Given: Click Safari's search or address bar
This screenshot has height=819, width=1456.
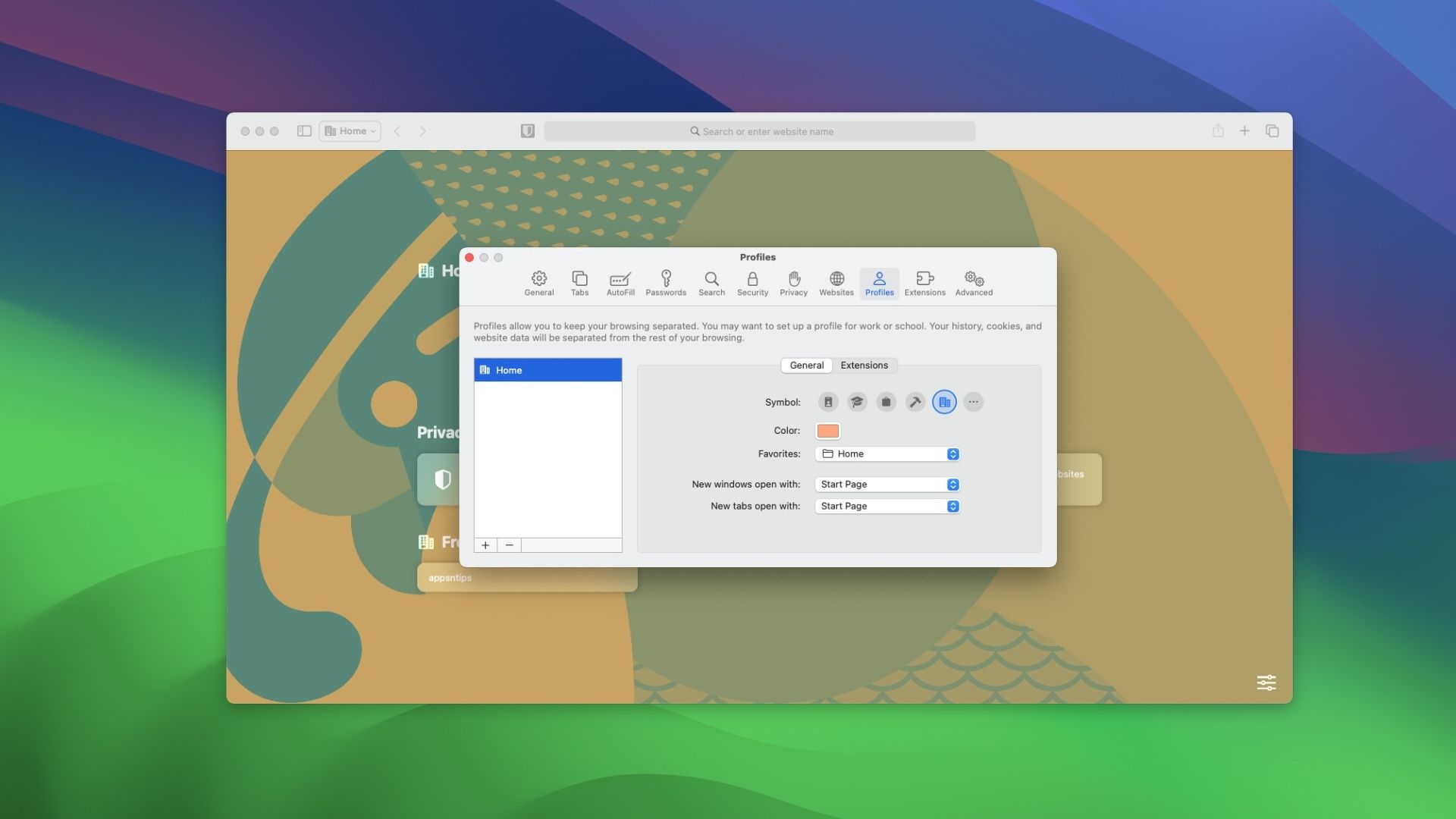Looking at the screenshot, I should click(x=758, y=130).
